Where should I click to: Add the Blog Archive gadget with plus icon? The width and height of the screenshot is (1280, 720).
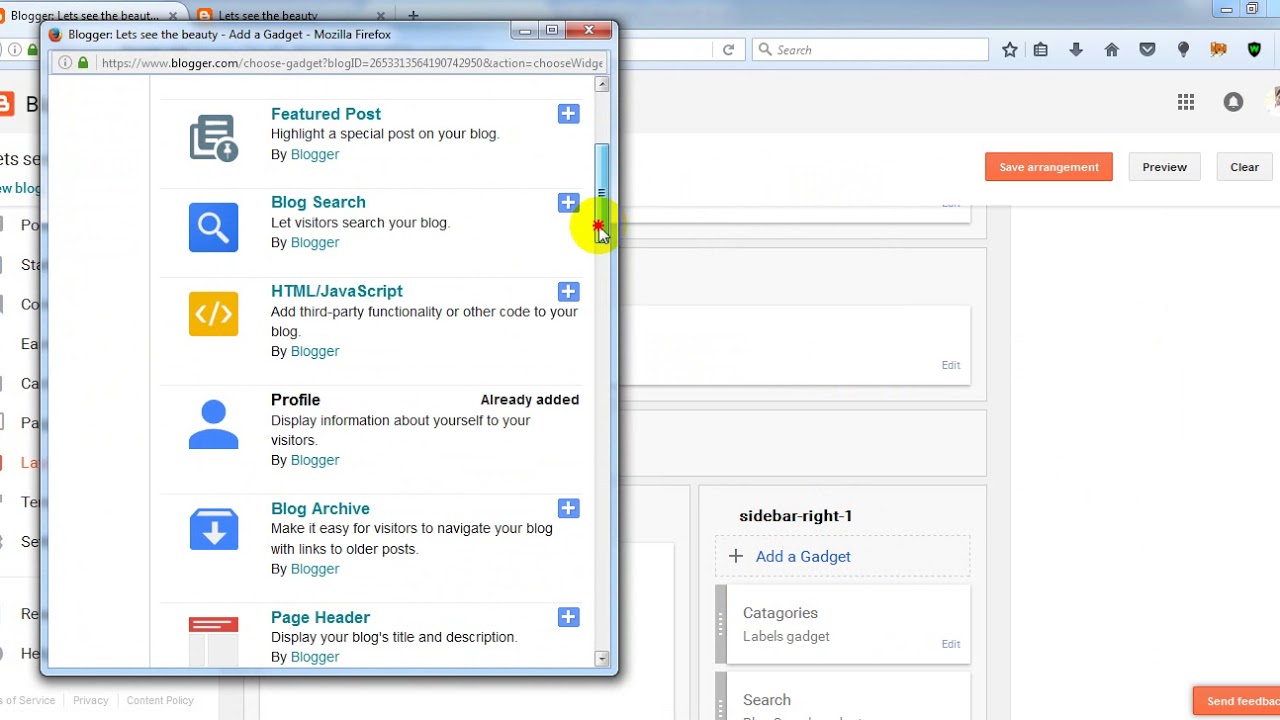click(x=568, y=509)
